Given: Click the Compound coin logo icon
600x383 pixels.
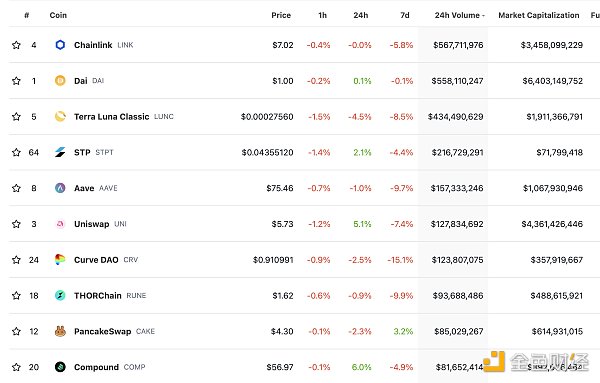Looking at the screenshot, I should click(60, 367).
